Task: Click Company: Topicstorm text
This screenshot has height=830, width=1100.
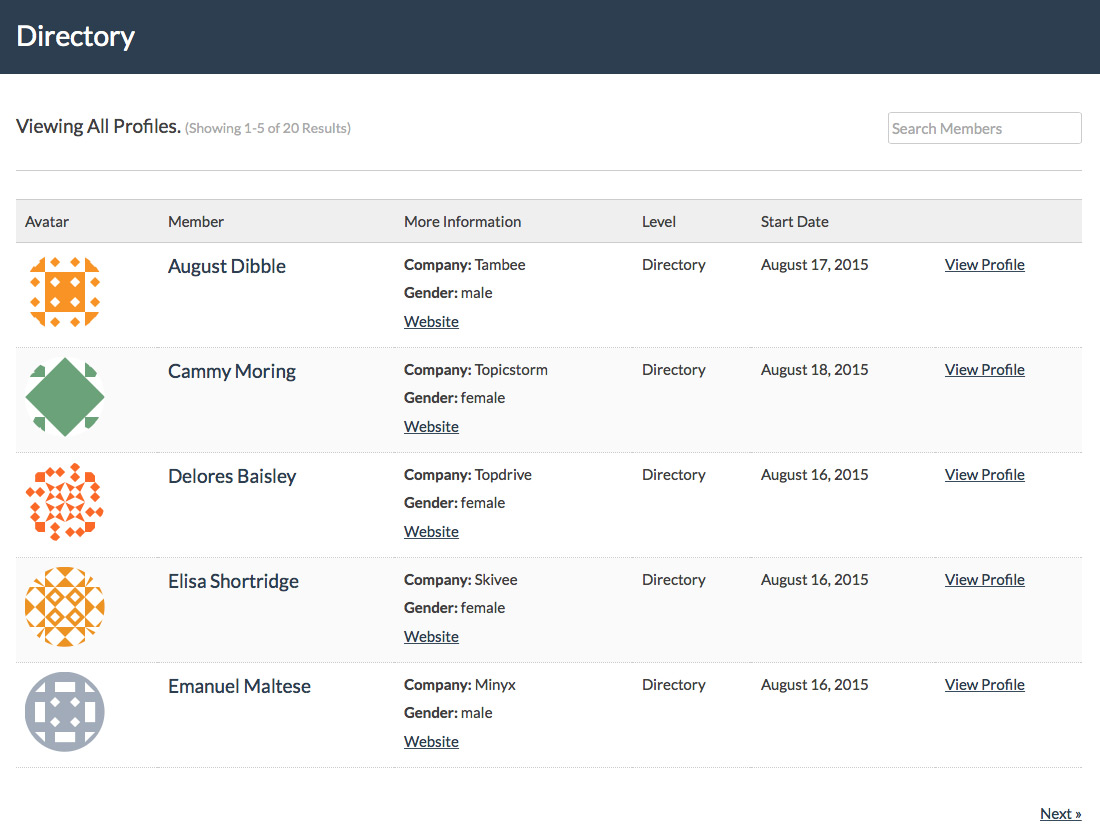Action: coord(476,370)
